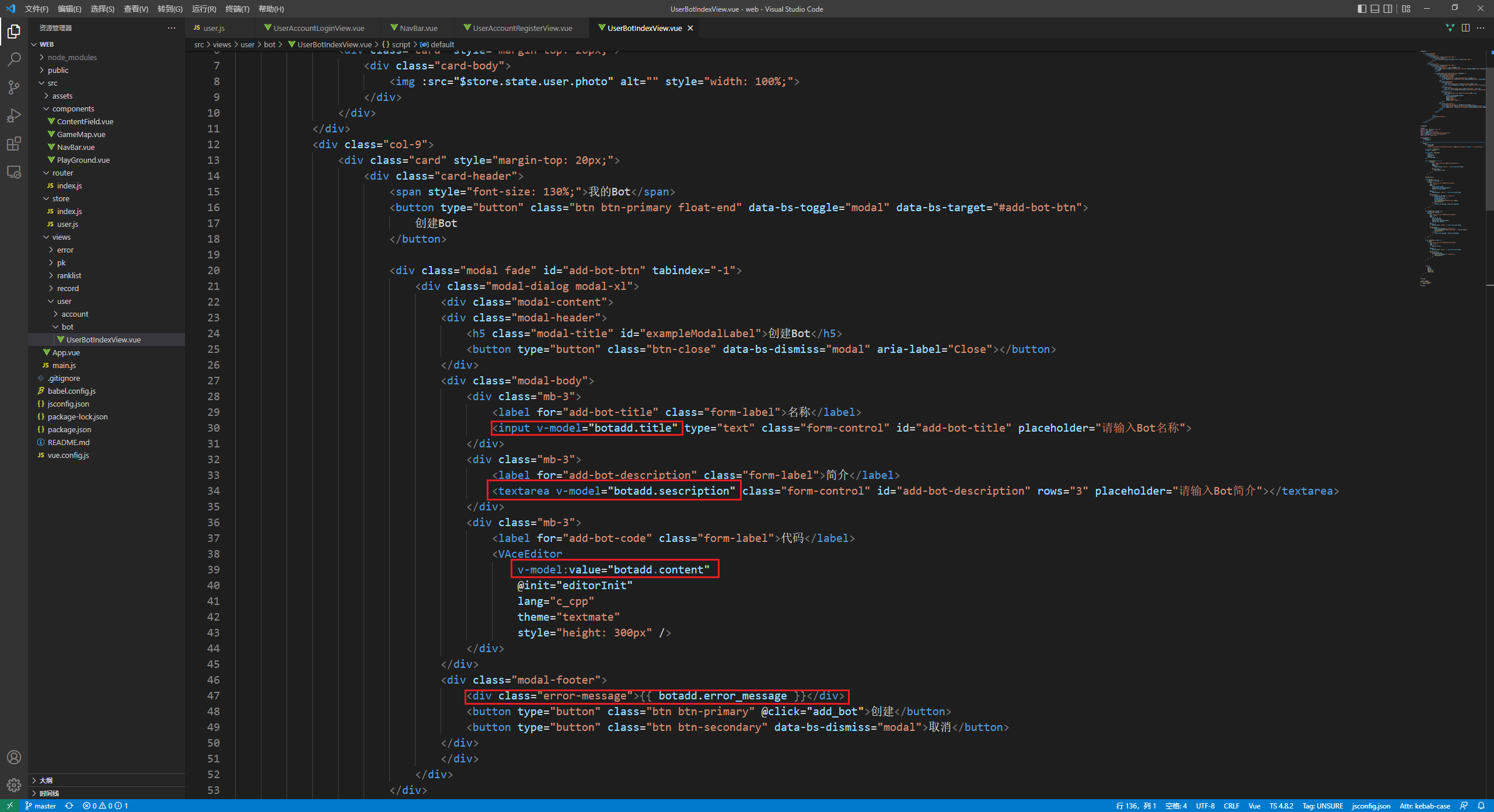Open the 文件(F) menu

36,9
